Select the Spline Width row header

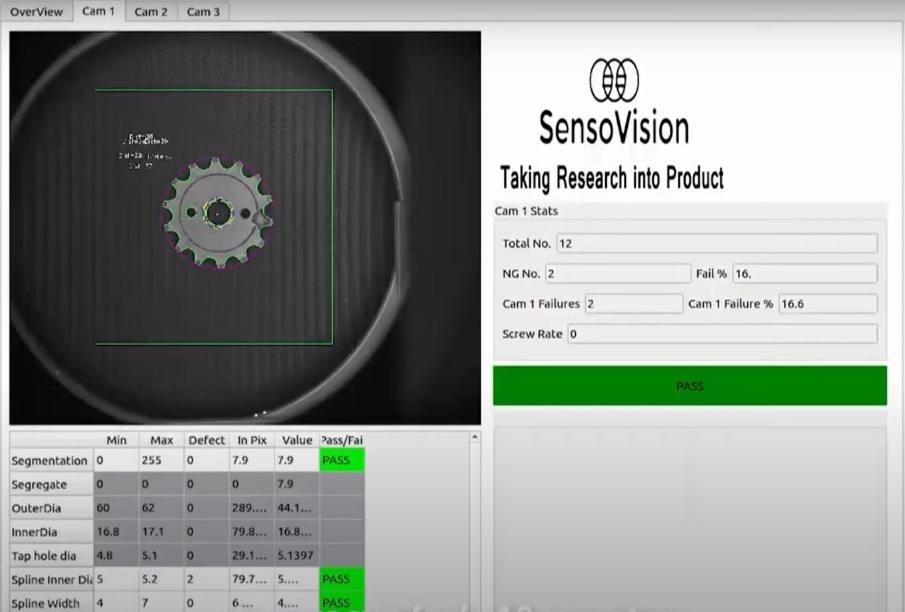click(x=51, y=602)
